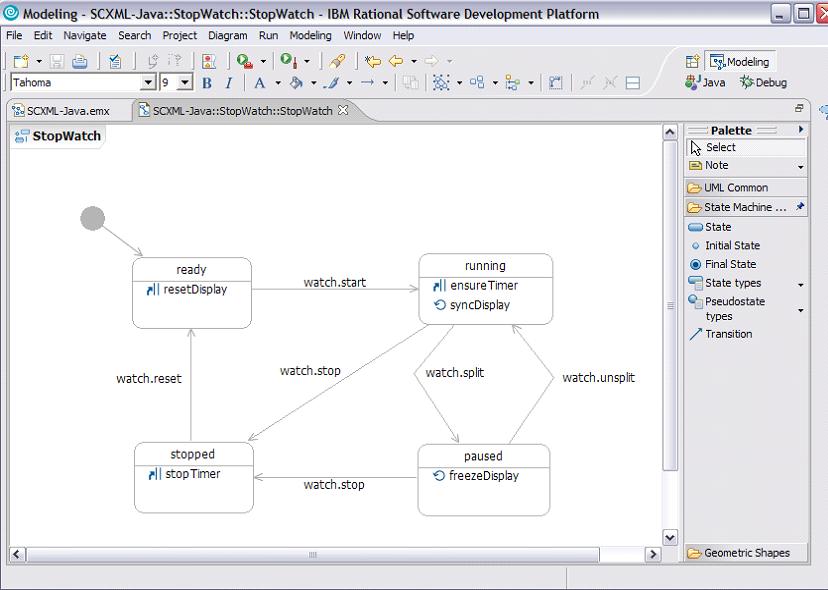Open the Geometric Shapes palette drawer

coord(746,553)
